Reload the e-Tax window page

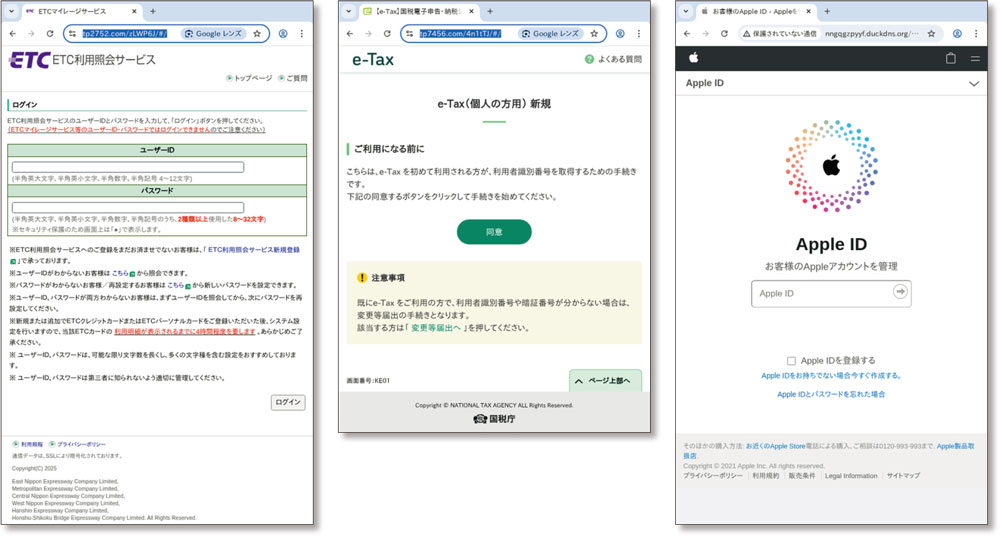tap(386, 34)
